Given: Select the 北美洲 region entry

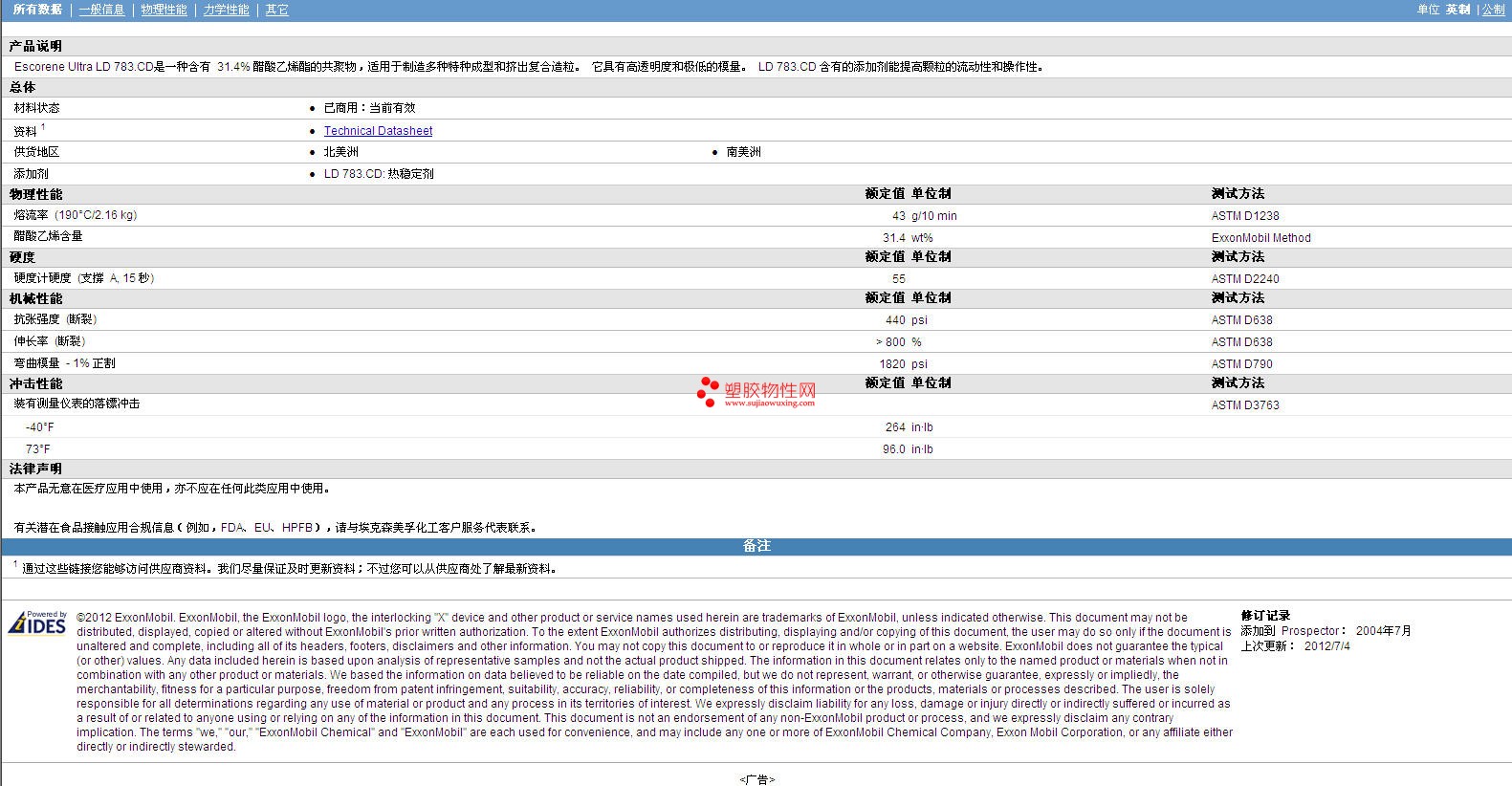Looking at the screenshot, I should tap(340, 152).
